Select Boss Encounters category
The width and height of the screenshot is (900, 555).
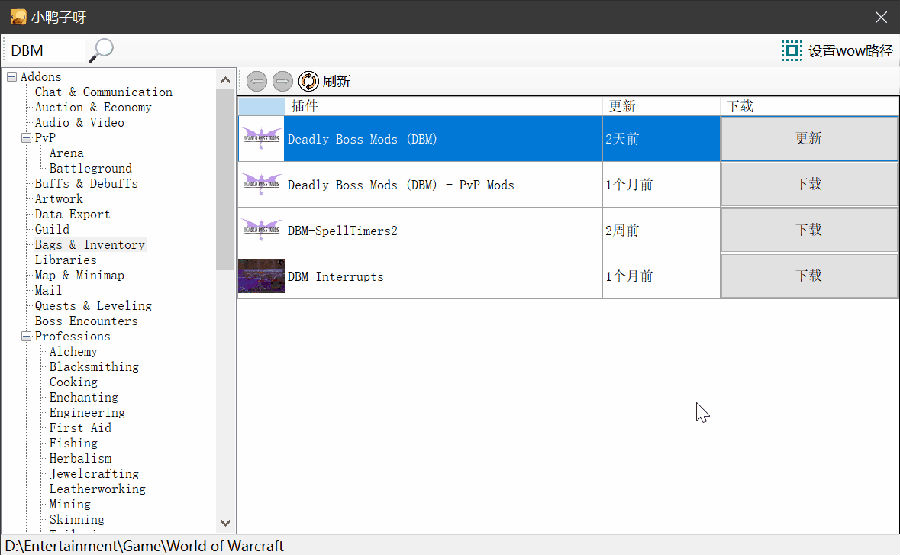pos(86,321)
